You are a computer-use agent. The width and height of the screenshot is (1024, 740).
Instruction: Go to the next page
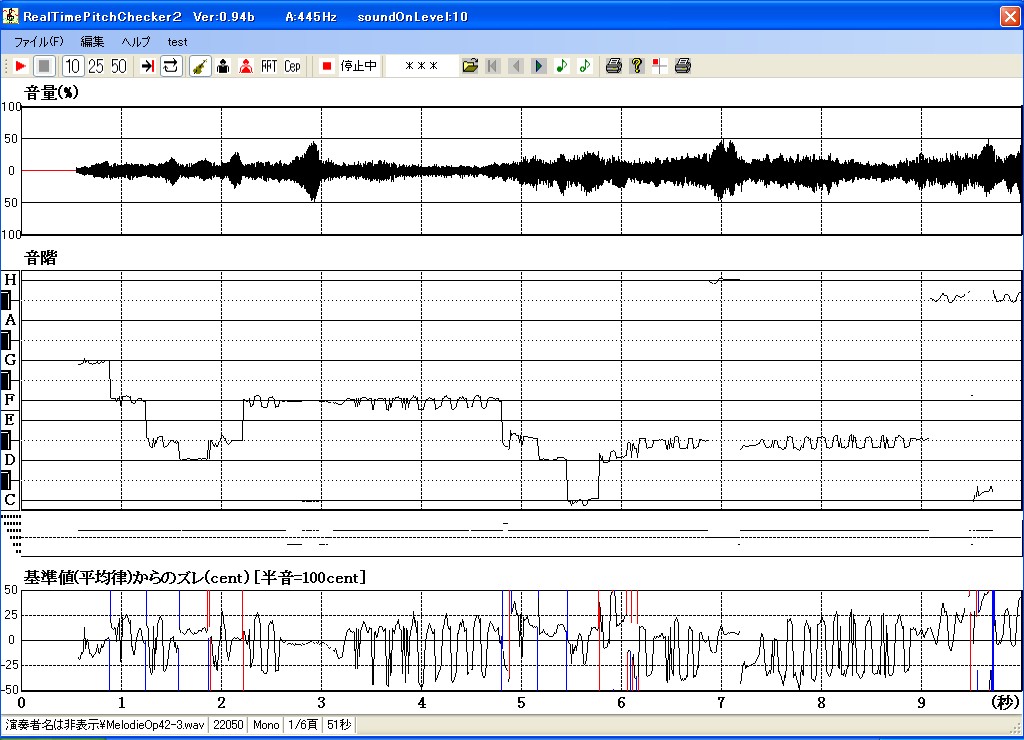pos(538,66)
